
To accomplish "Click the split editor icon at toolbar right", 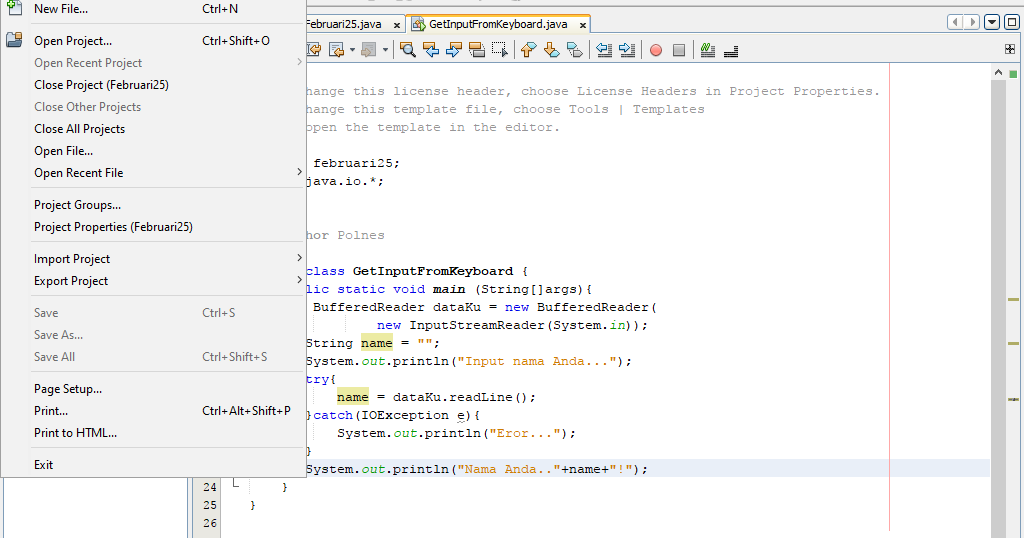I will click(x=1010, y=49).
